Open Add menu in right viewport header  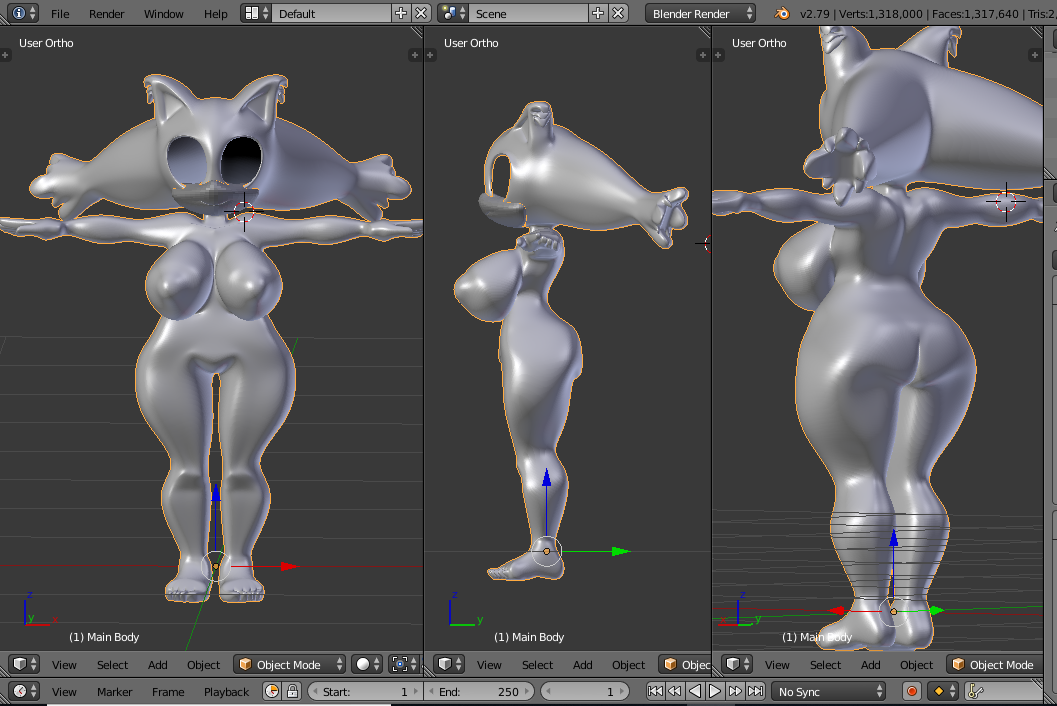click(x=870, y=664)
